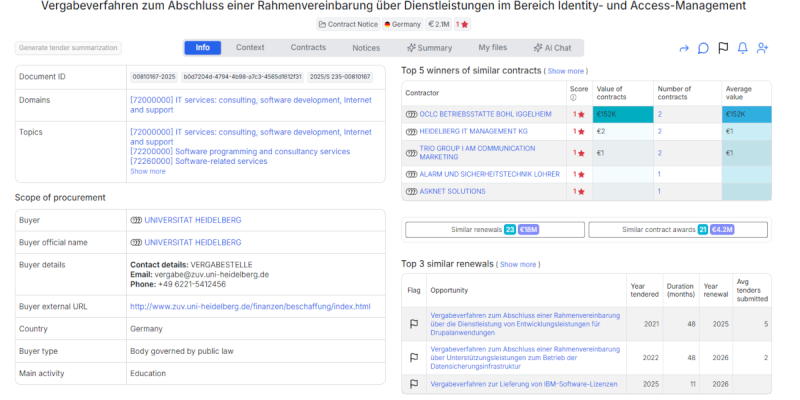Image resolution: width=800 pixels, height=400 pixels.
Task: Open the Datensicherungsinfrastruktur opportunity link
Action: click(x=525, y=358)
